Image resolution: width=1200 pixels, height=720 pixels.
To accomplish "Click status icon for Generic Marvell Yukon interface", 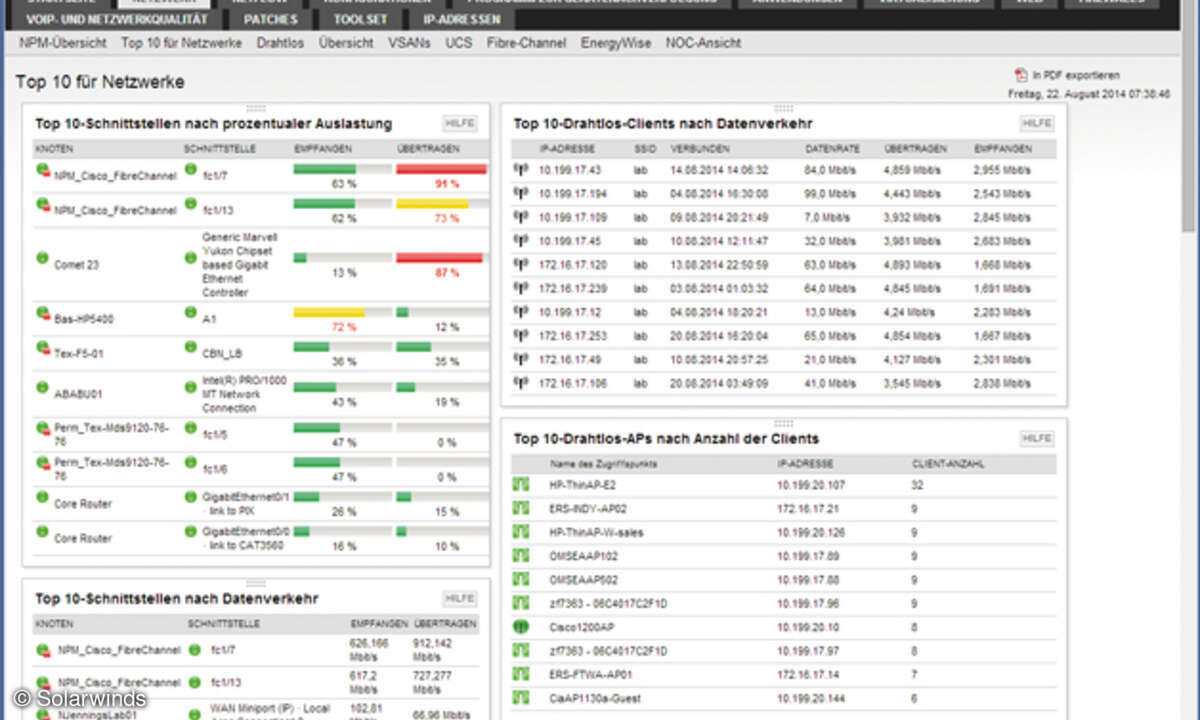I will [190, 258].
